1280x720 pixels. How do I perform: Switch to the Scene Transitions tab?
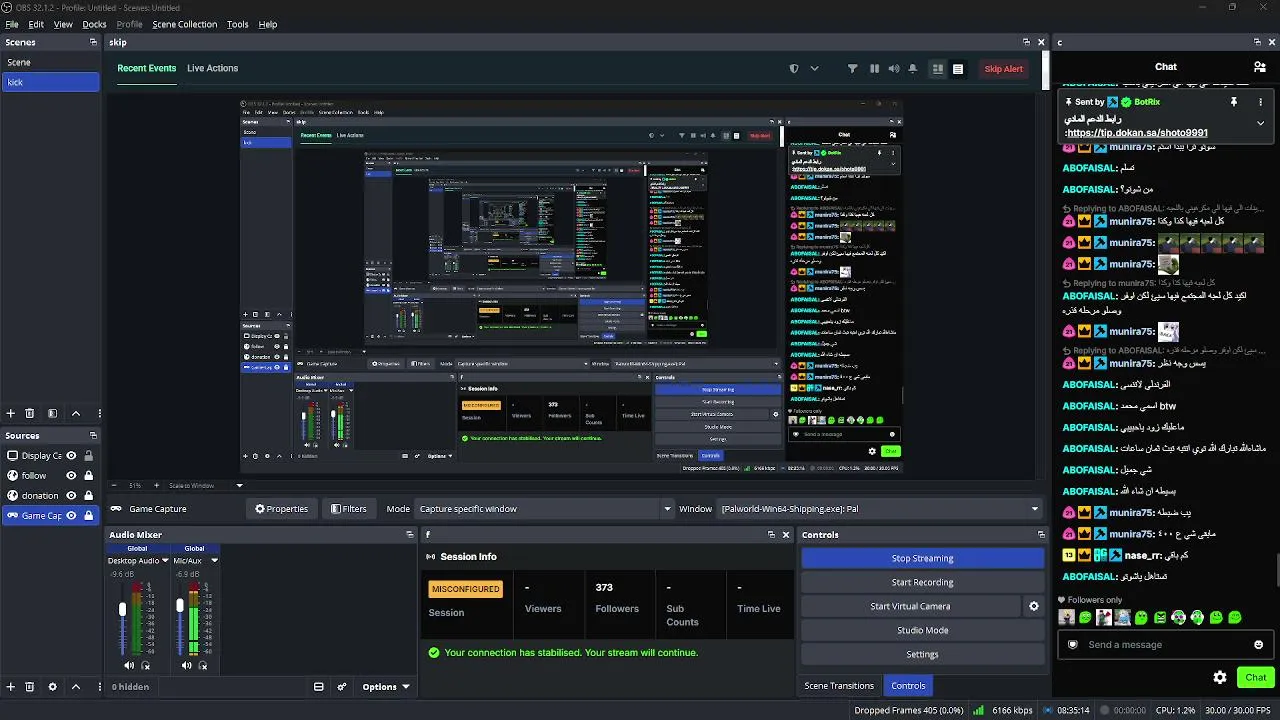(x=839, y=686)
